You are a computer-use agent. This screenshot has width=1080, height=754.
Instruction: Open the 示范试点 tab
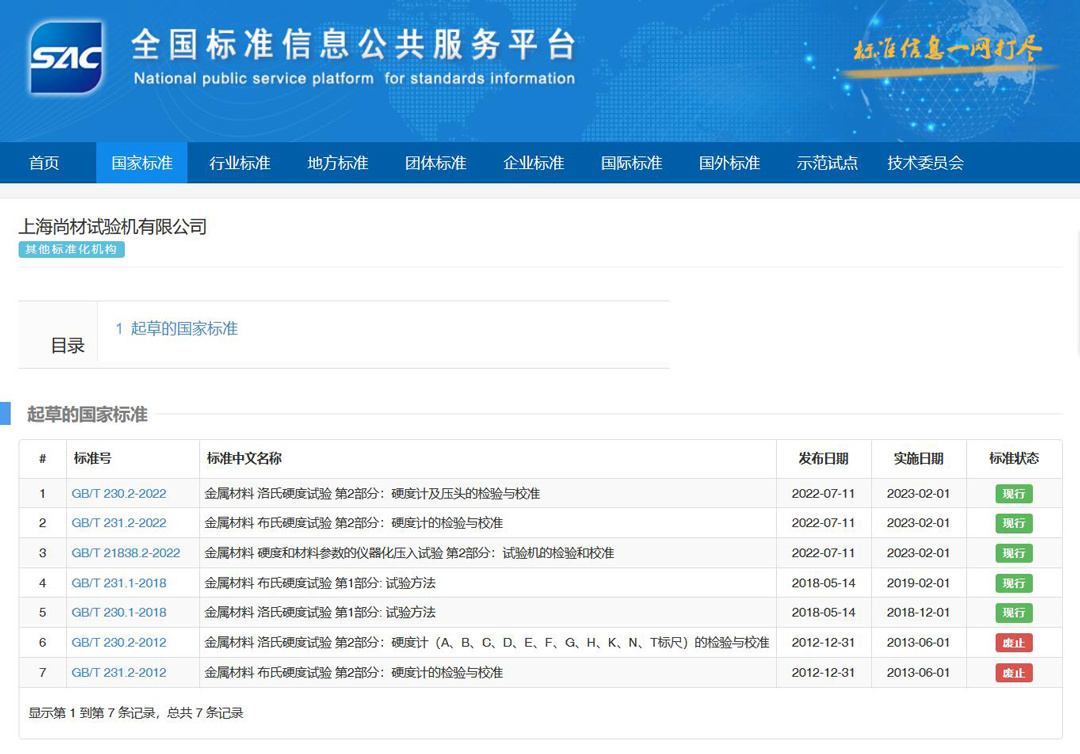(x=827, y=163)
